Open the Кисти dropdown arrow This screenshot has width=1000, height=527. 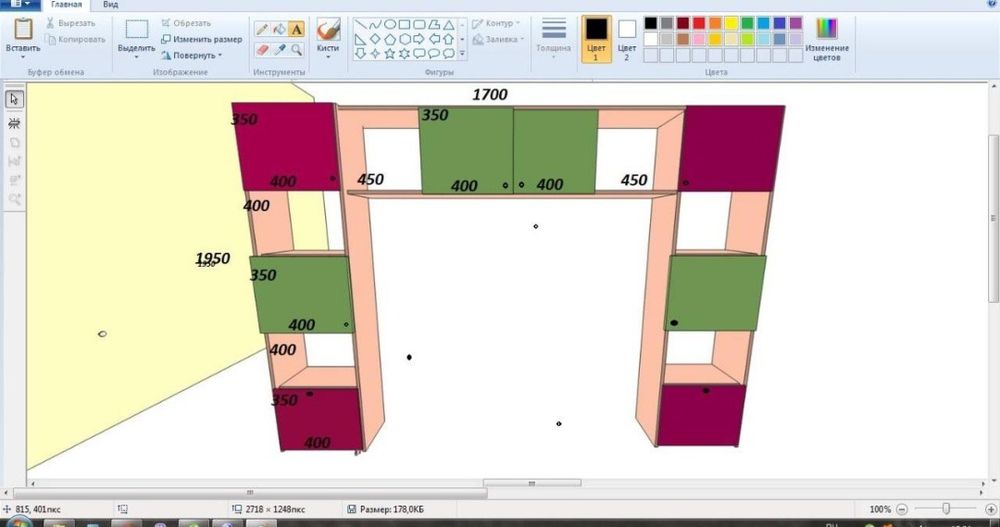coord(328,57)
